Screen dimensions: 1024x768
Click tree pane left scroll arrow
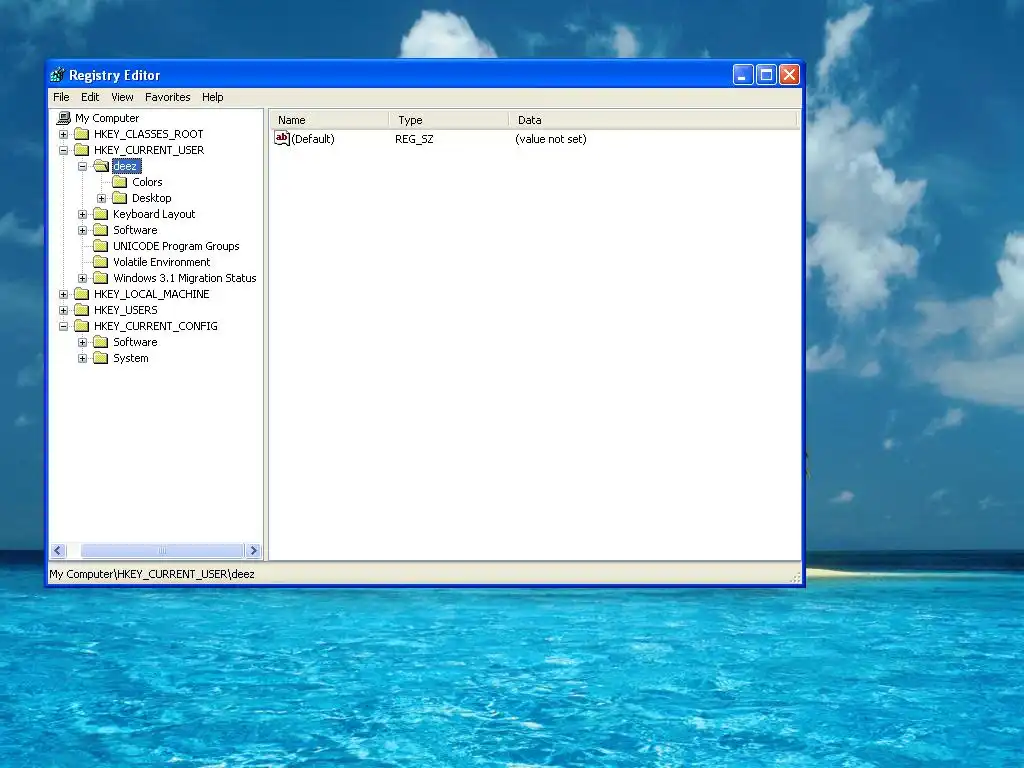pos(58,551)
